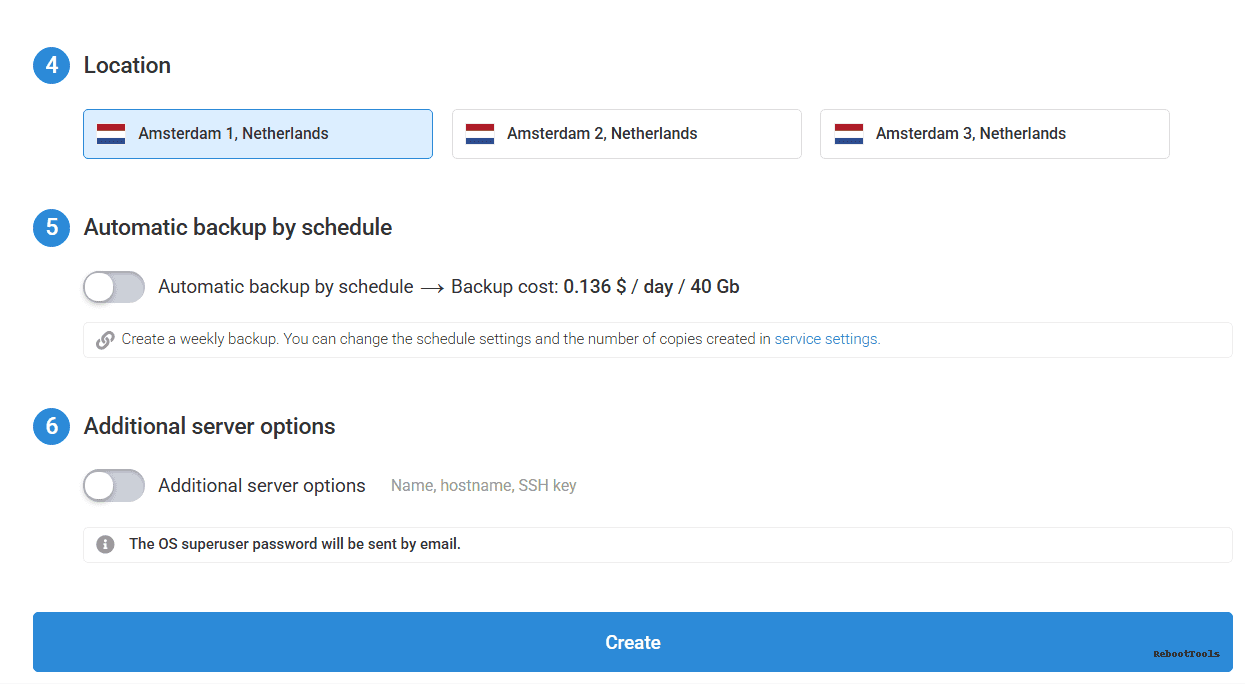Click the step 5 Automatic backup number badge
The width and height of the screenshot is (1245, 684).
(51, 228)
